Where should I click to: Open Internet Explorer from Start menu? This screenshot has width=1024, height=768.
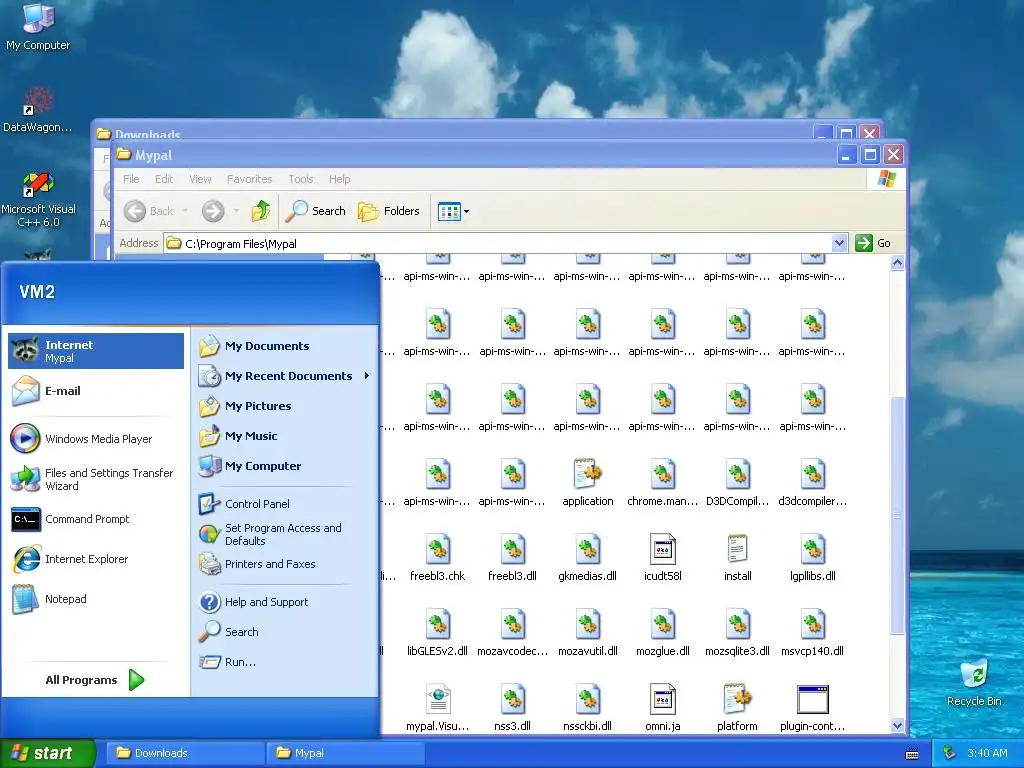[96, 559]
